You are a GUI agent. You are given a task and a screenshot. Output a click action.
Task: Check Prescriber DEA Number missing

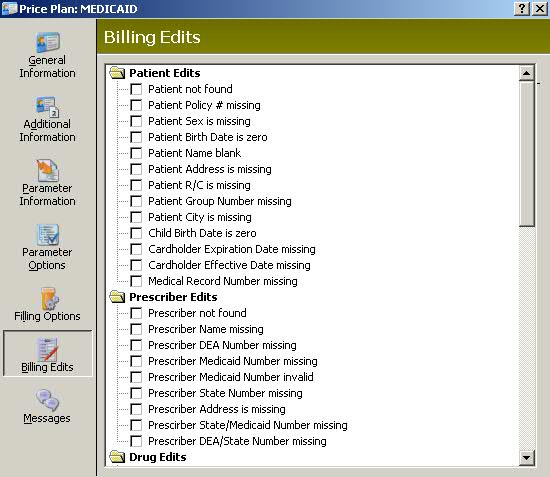coord(136,345)
